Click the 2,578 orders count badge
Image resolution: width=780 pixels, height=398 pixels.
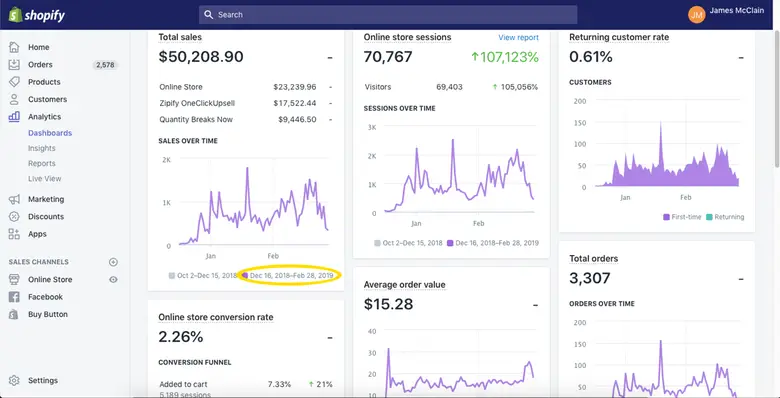pos(105,65)
